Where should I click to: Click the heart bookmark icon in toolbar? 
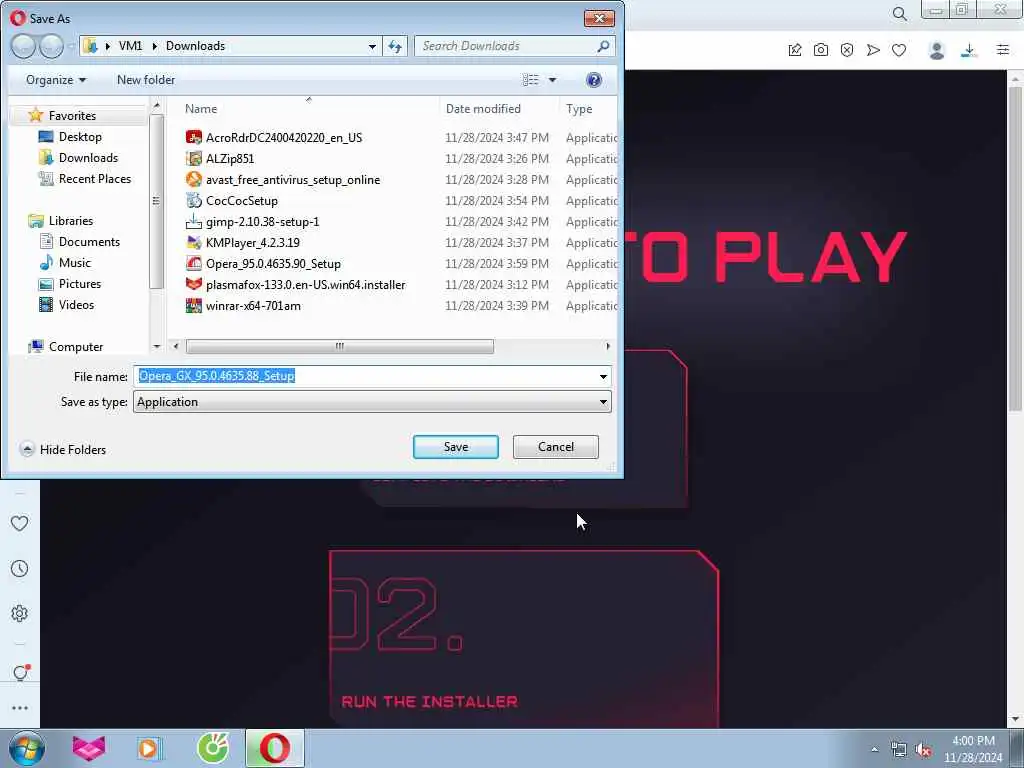[899, 50]
